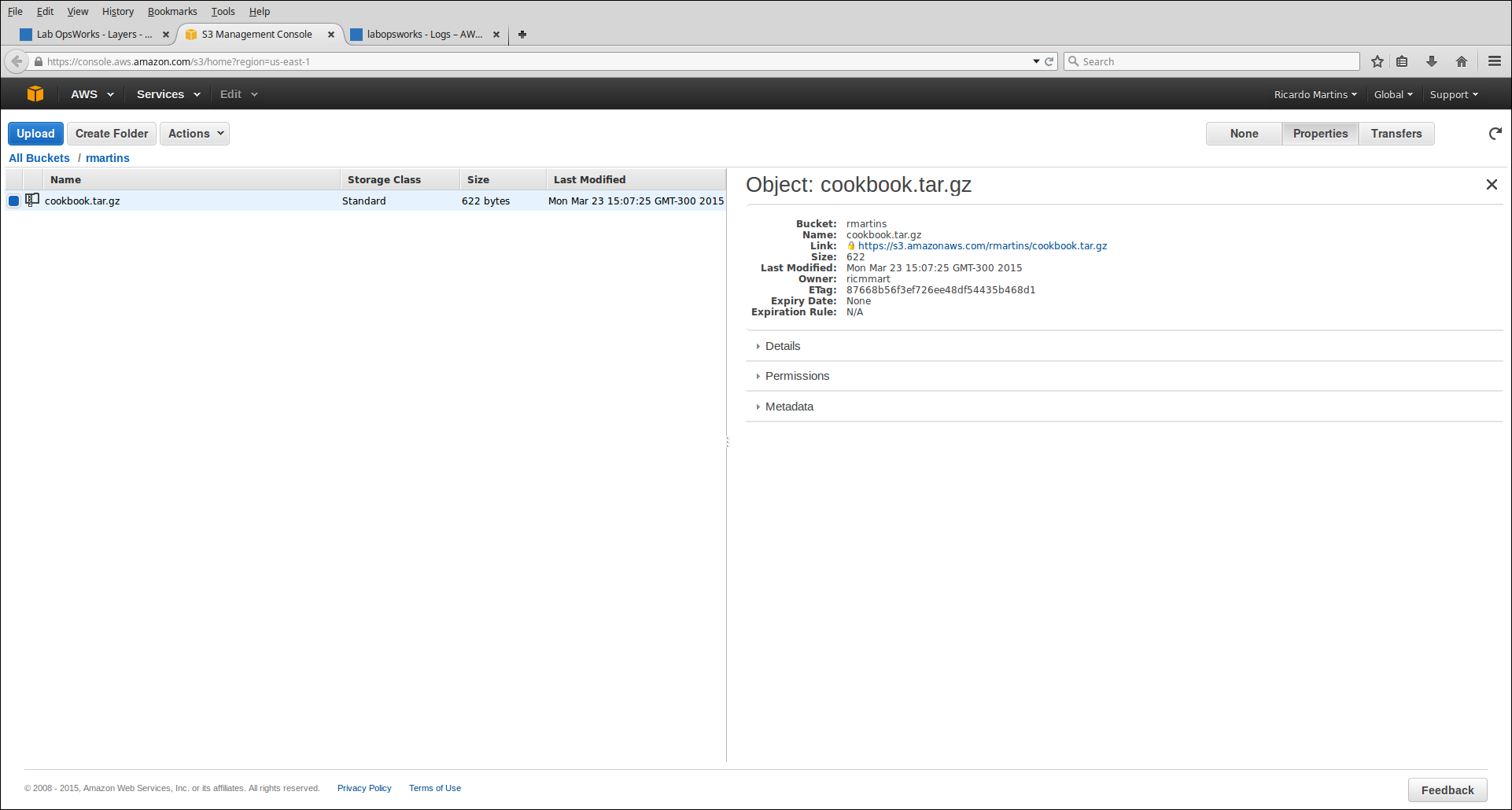Toggle the cookbook.tar.gz selection checkbox
Viewport: 1512px width, 810px height.
pyautogui.click(x=14, y=201)
